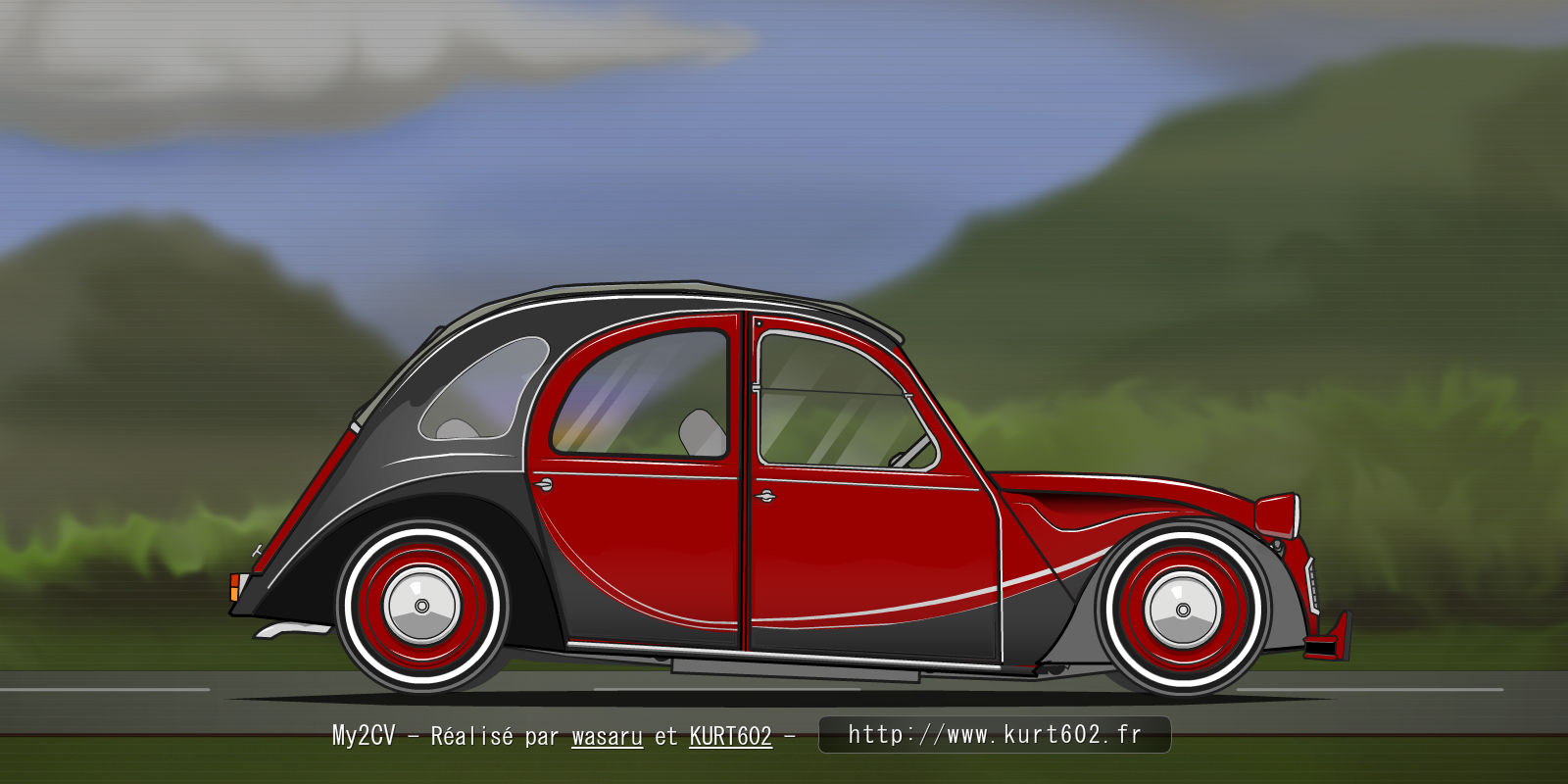Screen dimensions: 1568x784
Task: Click the small rear quarter window
Action: tap(485, 390)
